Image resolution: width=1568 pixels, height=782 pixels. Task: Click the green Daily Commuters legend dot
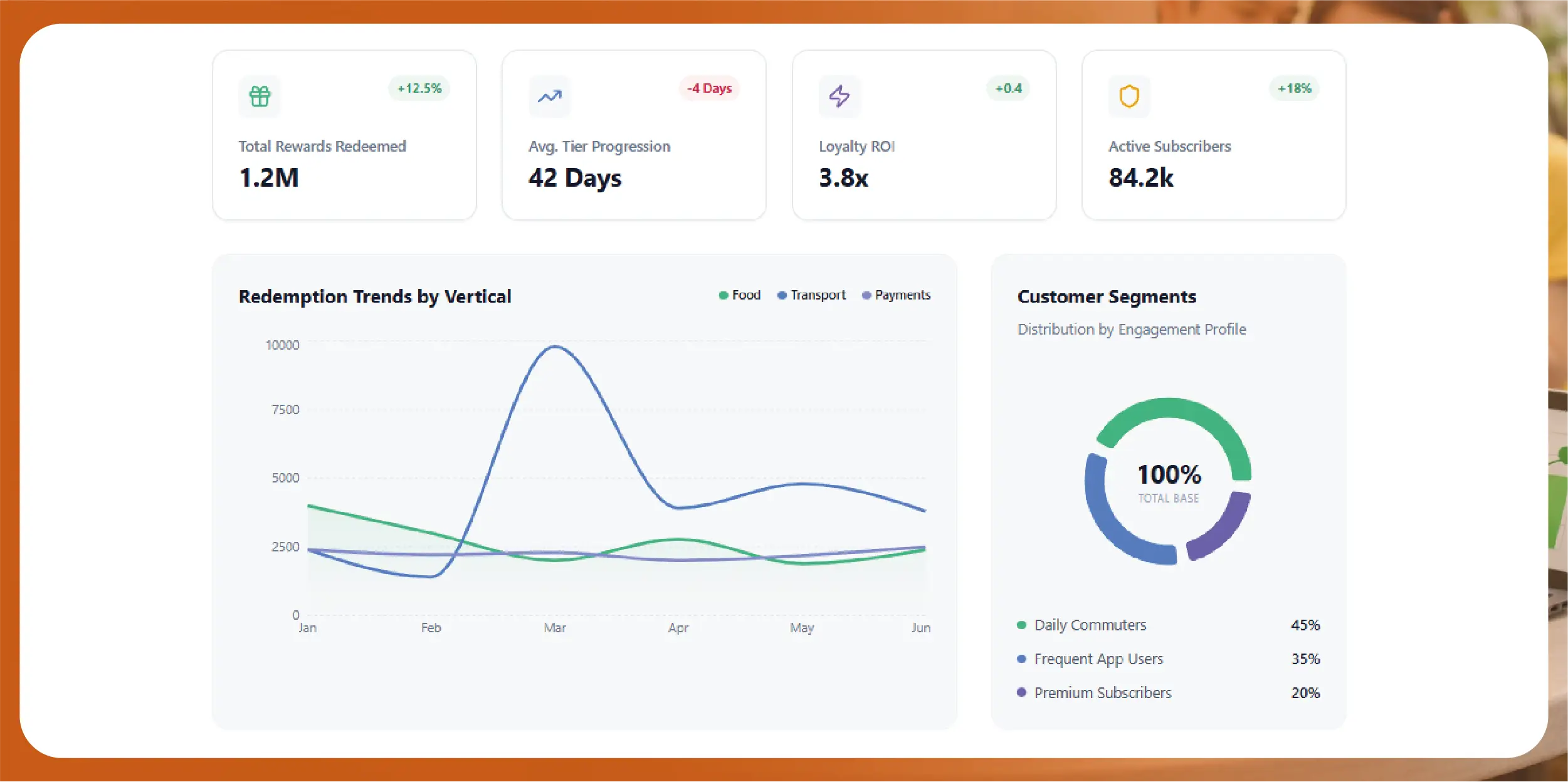point(1021,625)
